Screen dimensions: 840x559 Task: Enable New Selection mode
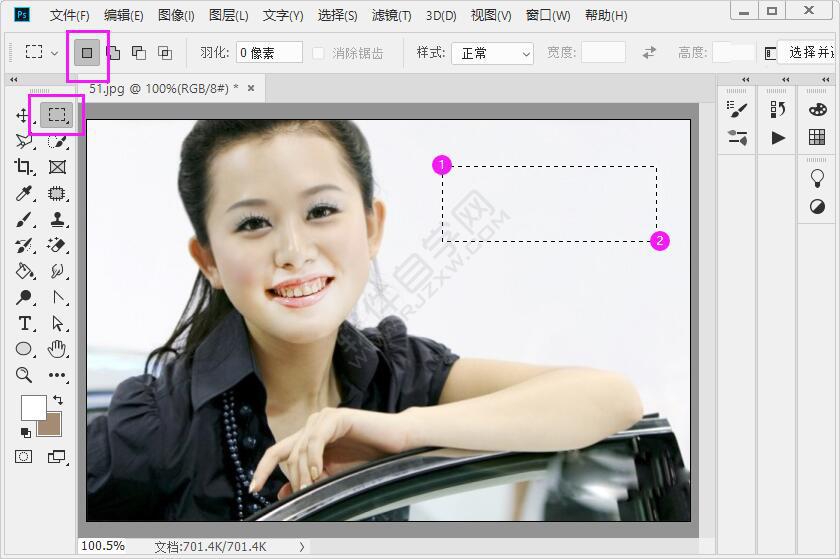(x=87, y=53)
